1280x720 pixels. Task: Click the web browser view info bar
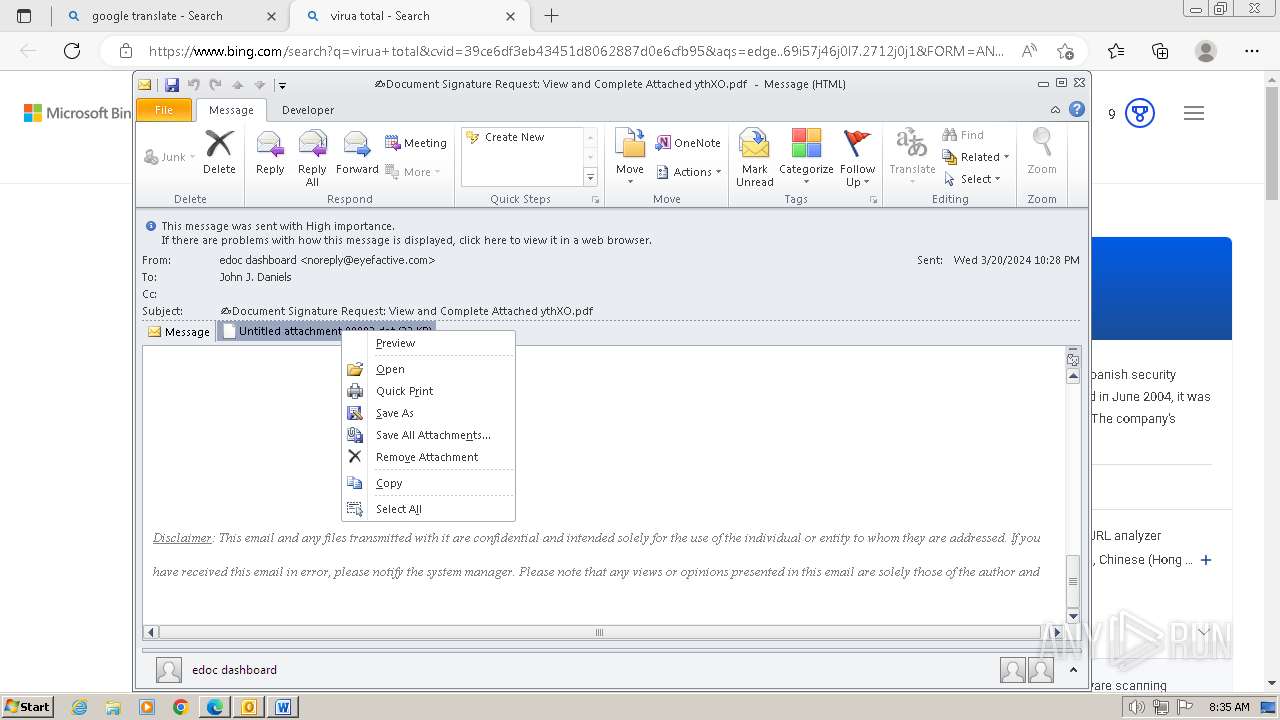click(x=406, y=240)
